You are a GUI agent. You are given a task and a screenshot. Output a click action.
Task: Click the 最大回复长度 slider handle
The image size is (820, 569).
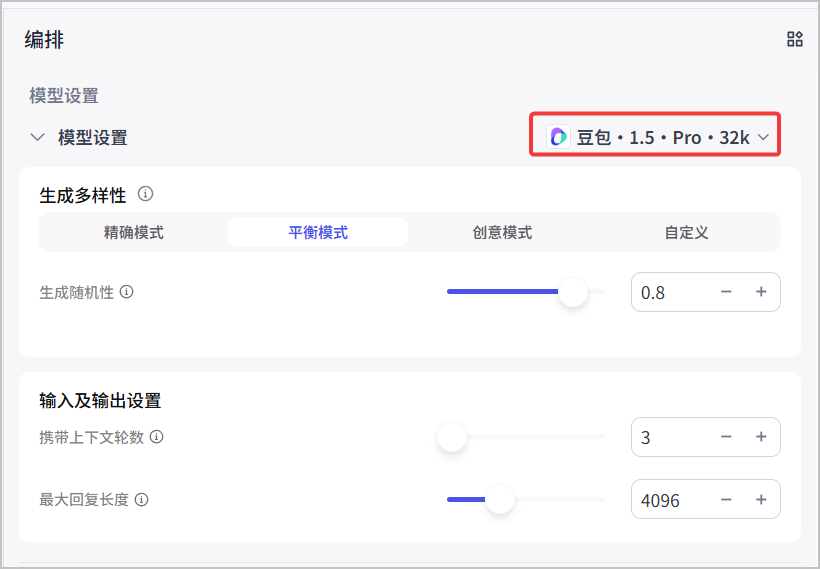(500, 499)
